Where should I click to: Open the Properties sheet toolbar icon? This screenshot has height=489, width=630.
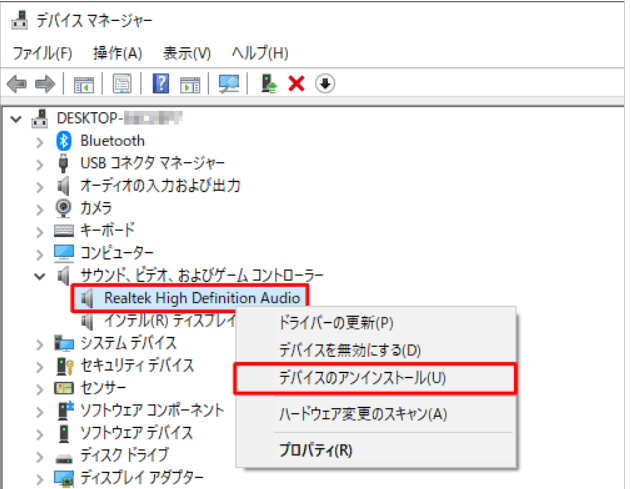point(122,84)
